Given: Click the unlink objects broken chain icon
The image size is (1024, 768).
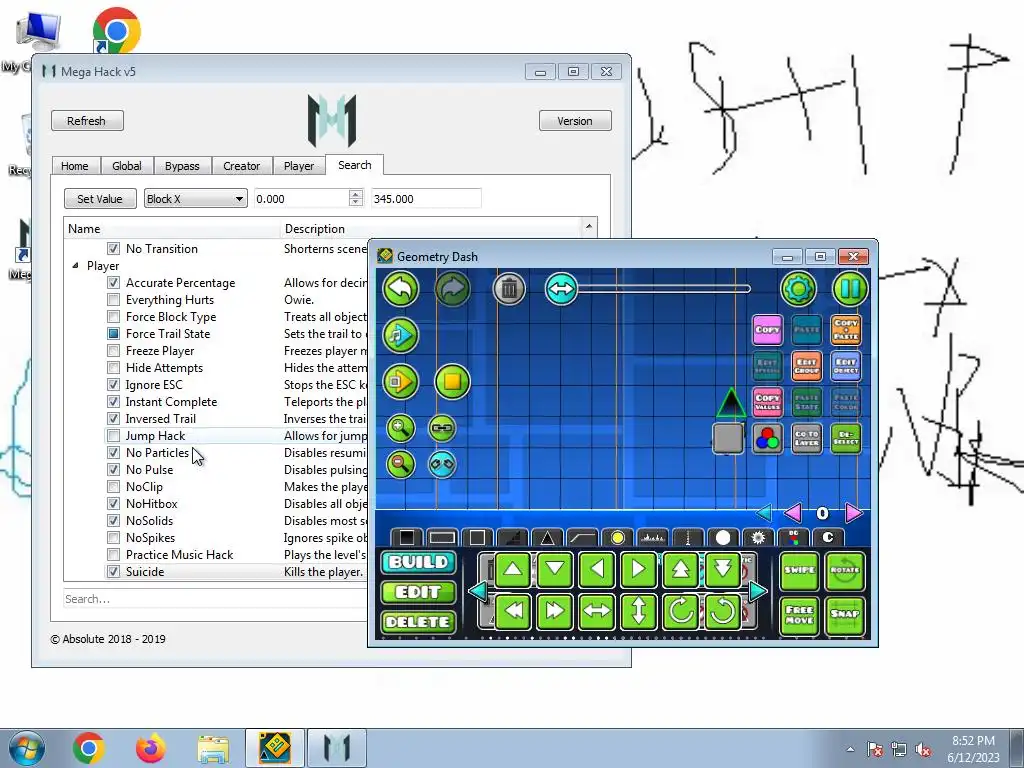Looking at the screenshot, I should [x=442, y=464].
